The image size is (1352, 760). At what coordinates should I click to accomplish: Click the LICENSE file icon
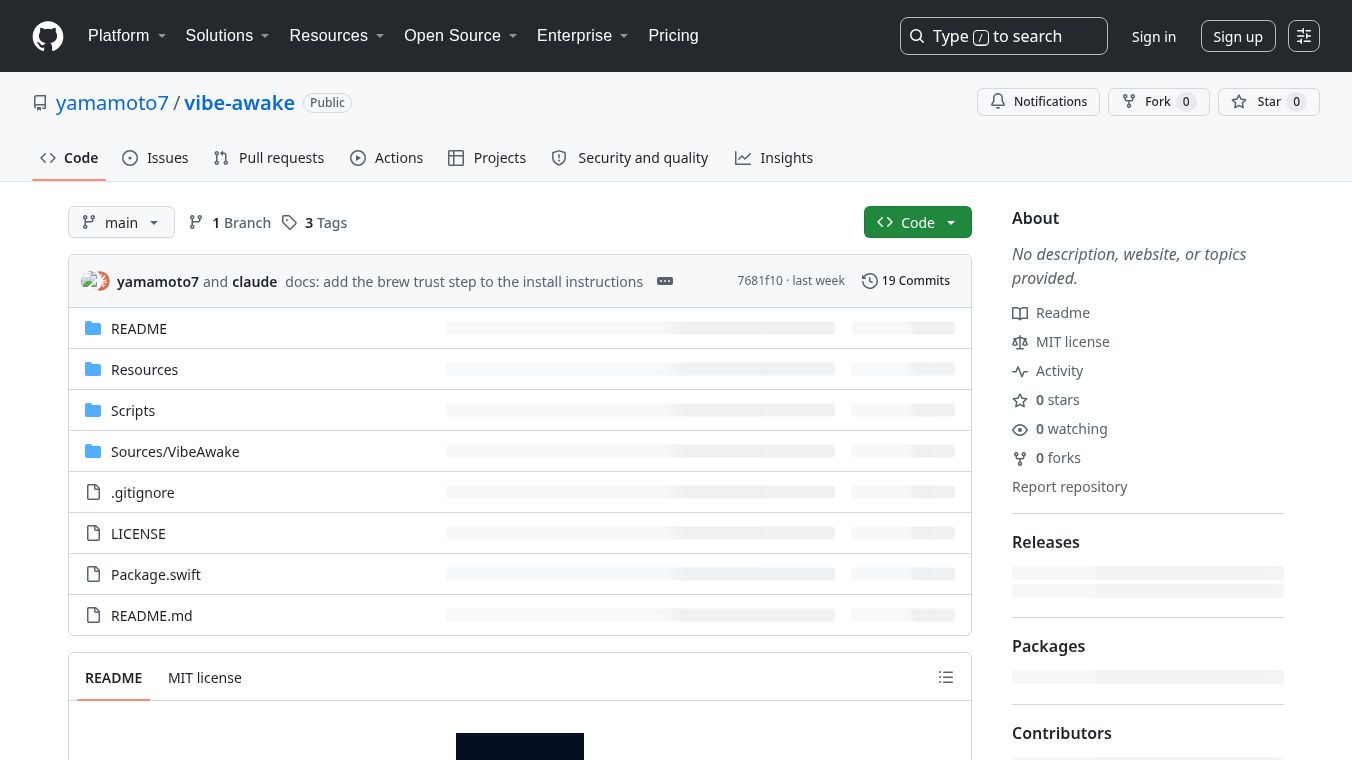93,533
